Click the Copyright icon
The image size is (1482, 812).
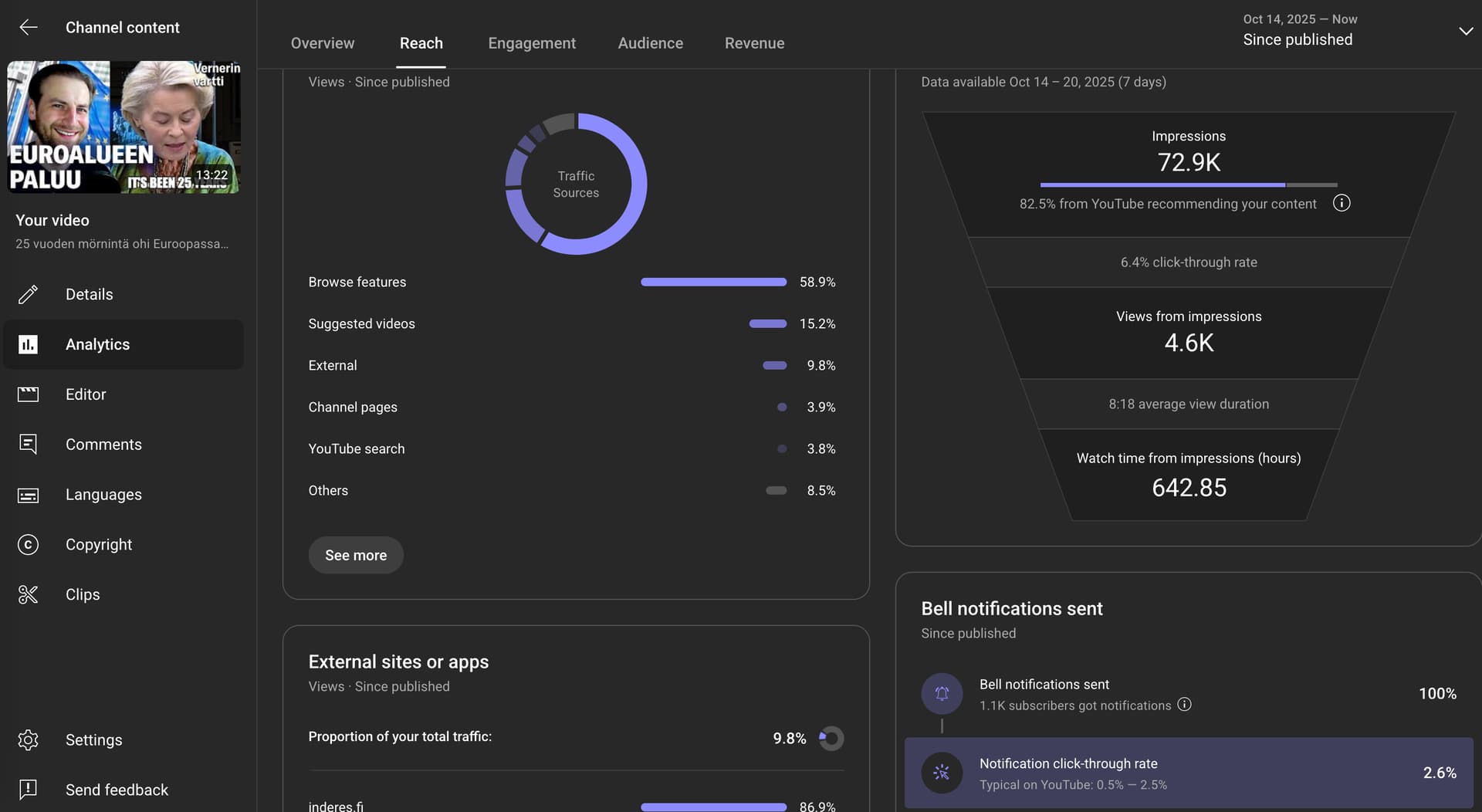pyautogui.click(x=29, y=545)
